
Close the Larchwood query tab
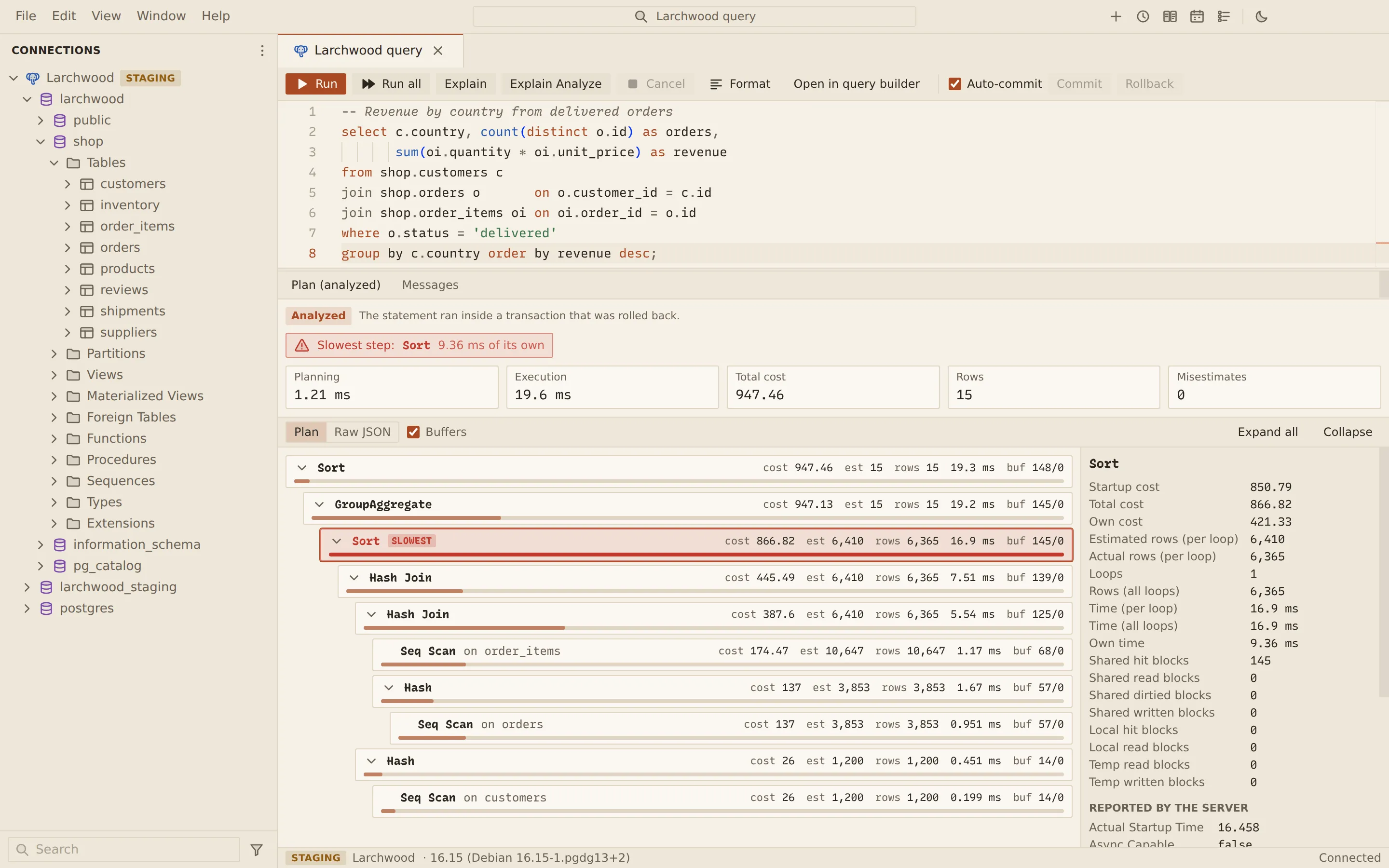pyautogui.click(x=438, y=51)
